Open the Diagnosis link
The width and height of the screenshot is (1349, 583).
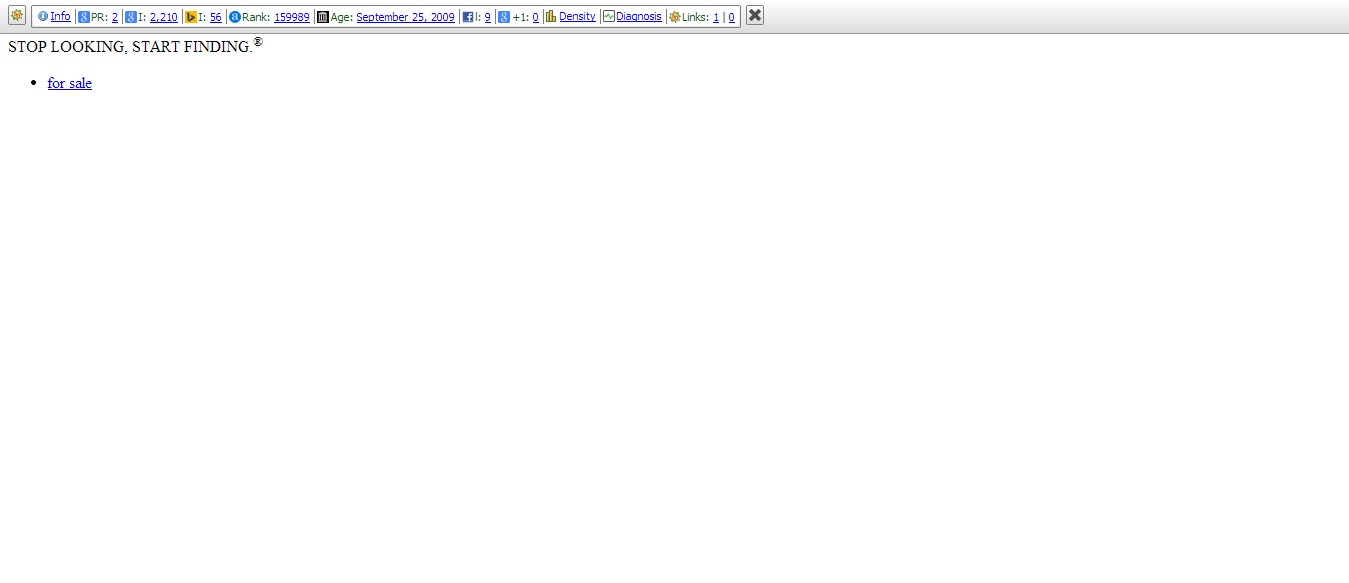pos(639,16)
